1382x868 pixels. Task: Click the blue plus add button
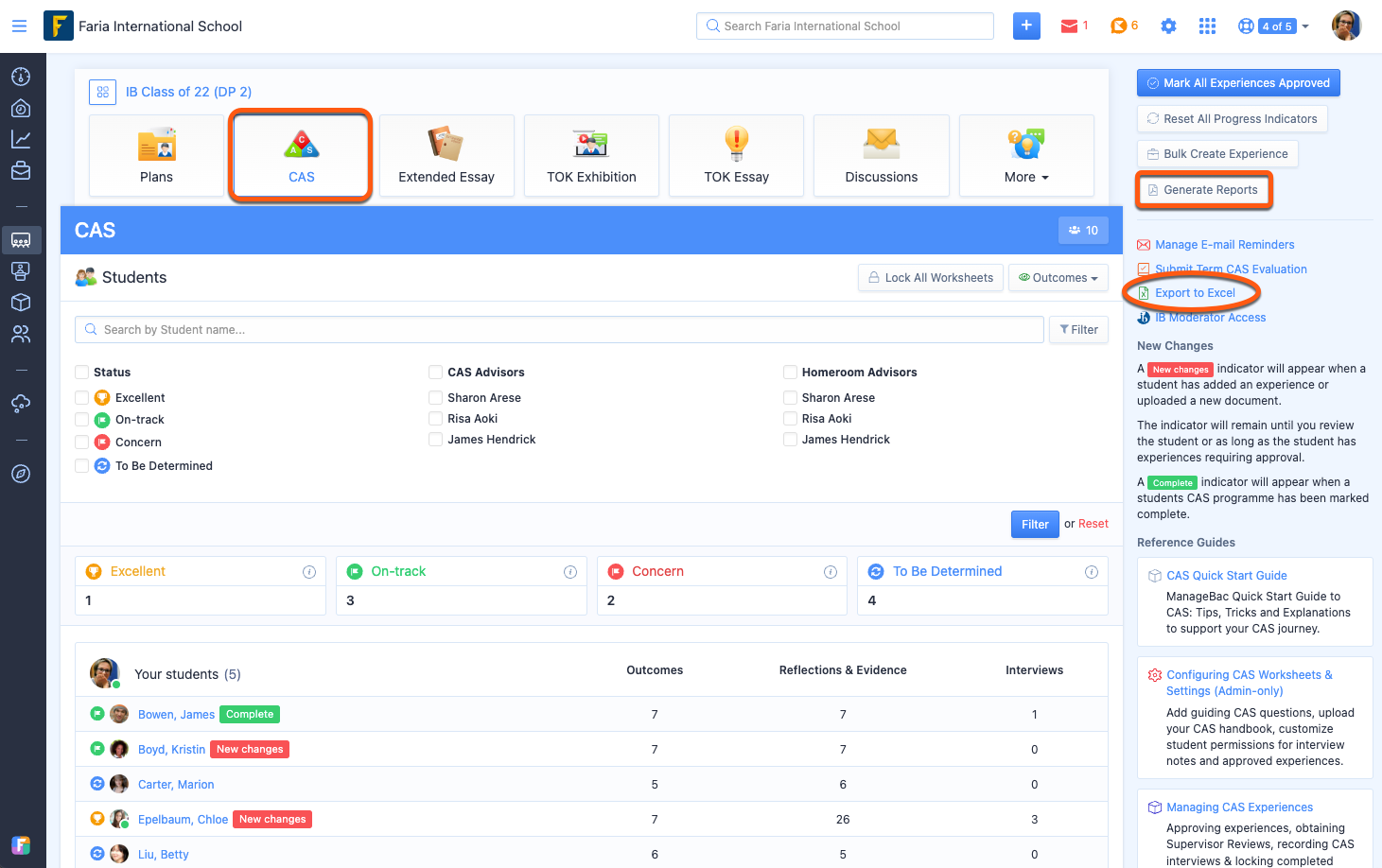[x=1026, y=26]
